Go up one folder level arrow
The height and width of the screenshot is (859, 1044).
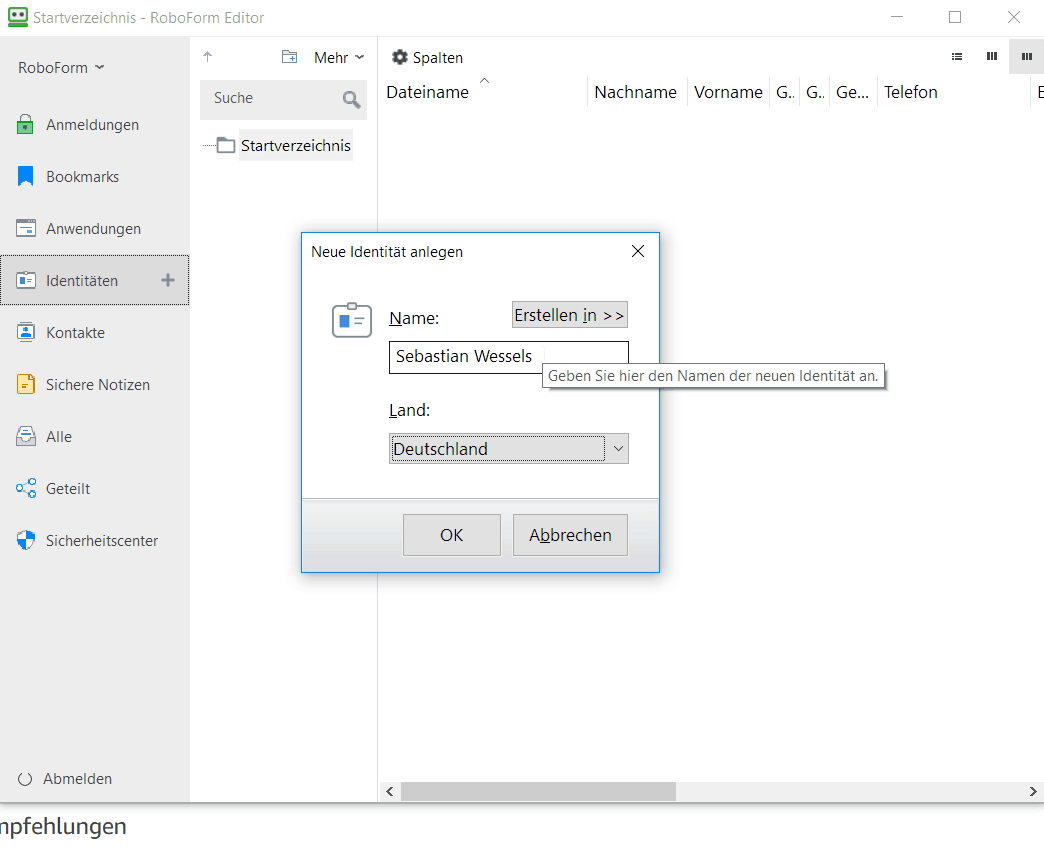[x=208, y=57]
